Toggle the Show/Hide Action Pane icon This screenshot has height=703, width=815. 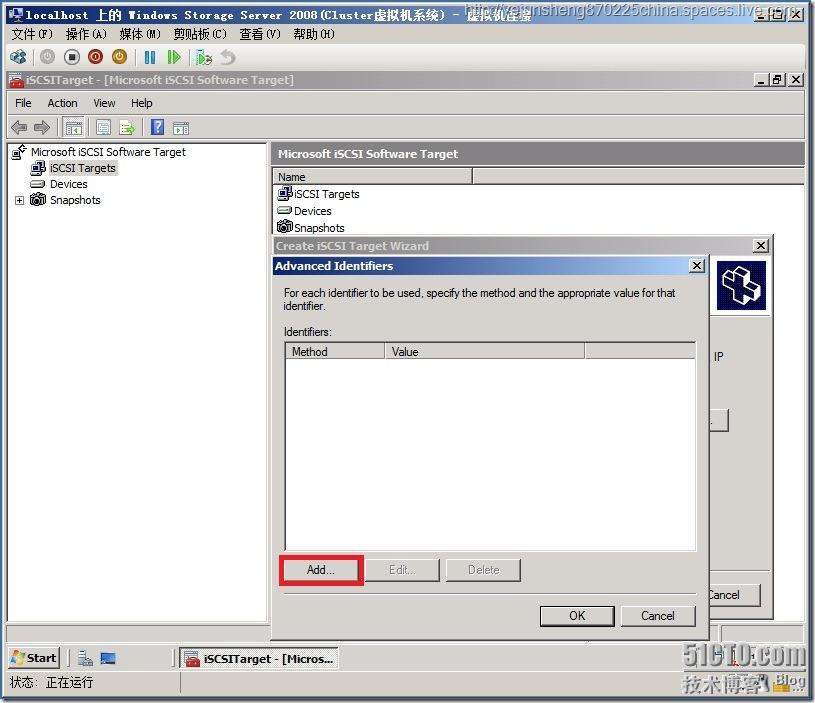(x=181, y=127)
